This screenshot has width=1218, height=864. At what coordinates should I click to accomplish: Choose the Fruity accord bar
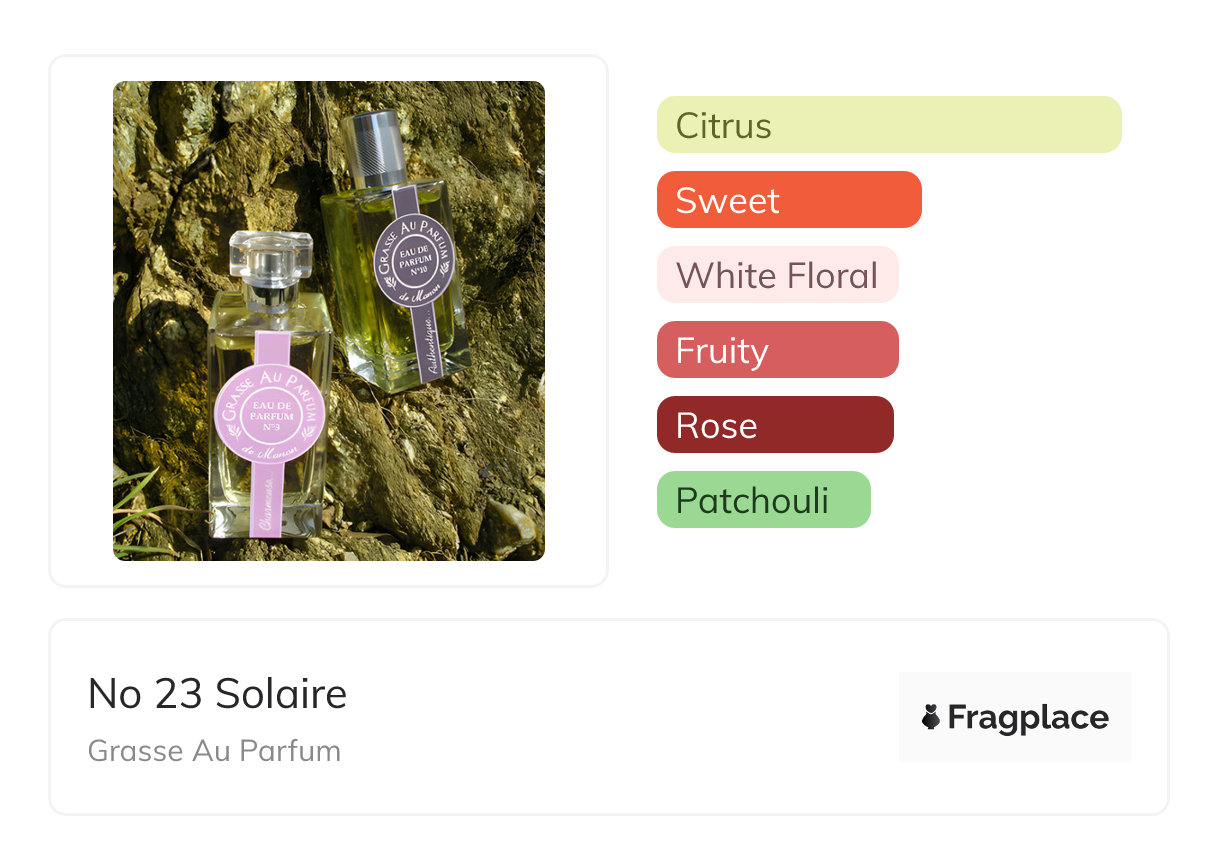pos(777,350)
